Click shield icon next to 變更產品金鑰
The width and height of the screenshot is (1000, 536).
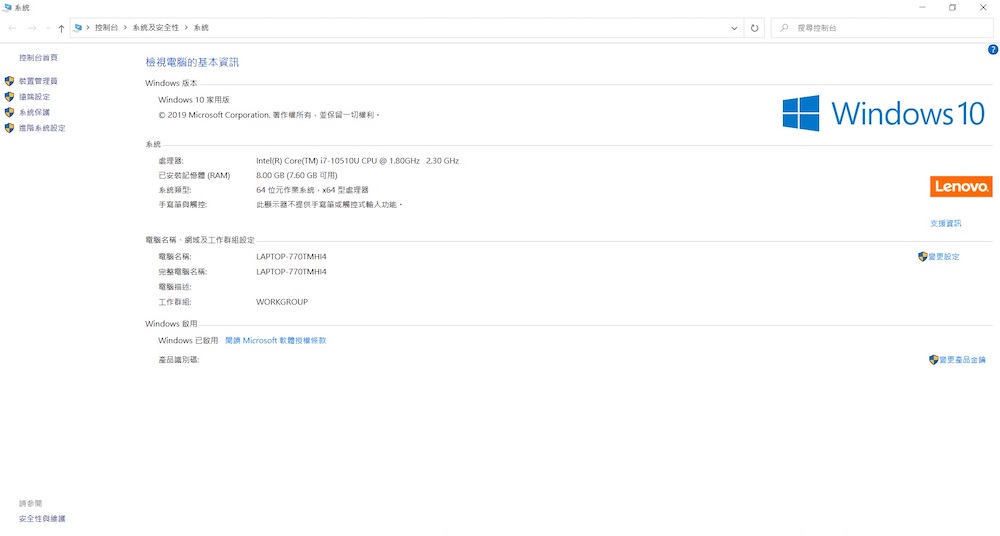click(934, 360)
